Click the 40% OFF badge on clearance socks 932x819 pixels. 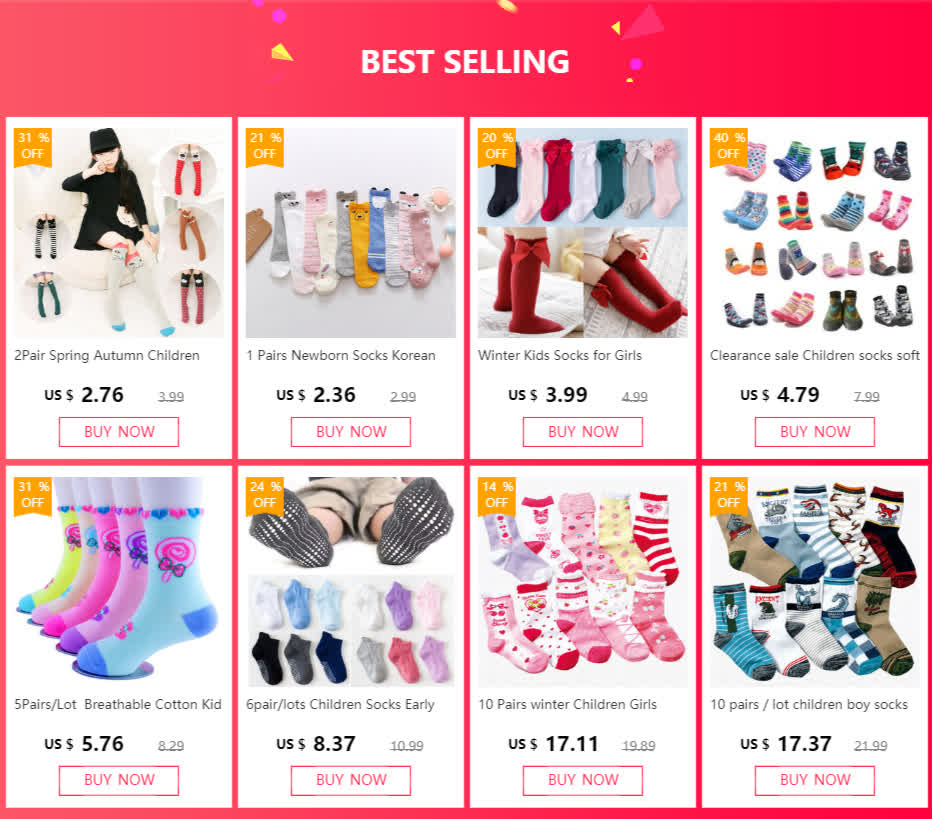click(729, 147)
